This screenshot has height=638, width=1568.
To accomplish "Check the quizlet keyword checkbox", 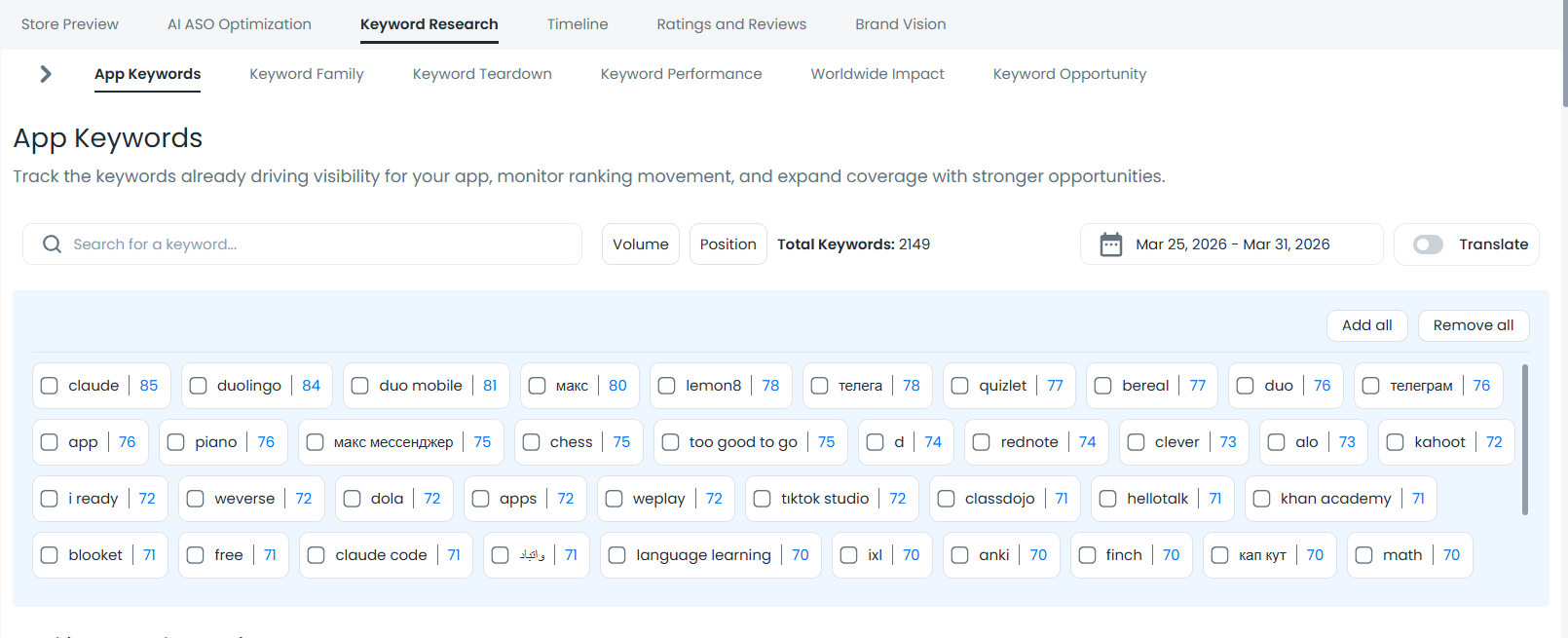I will (x=959, y=386).
